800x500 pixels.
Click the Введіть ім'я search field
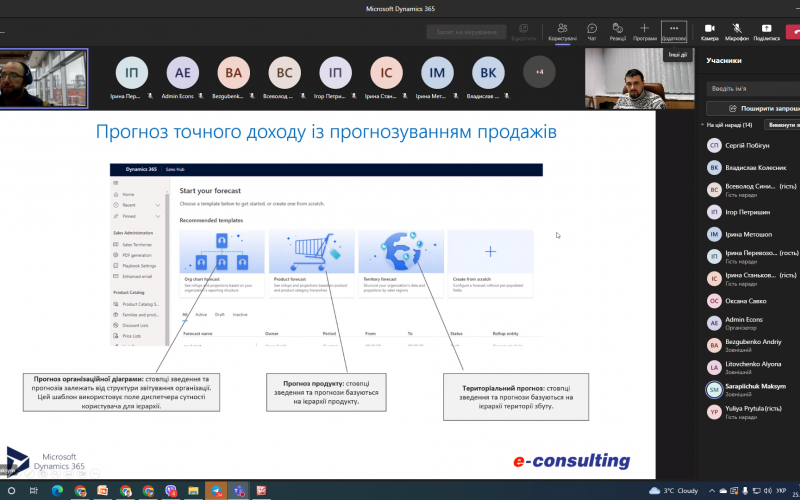(x=753, y=88)
